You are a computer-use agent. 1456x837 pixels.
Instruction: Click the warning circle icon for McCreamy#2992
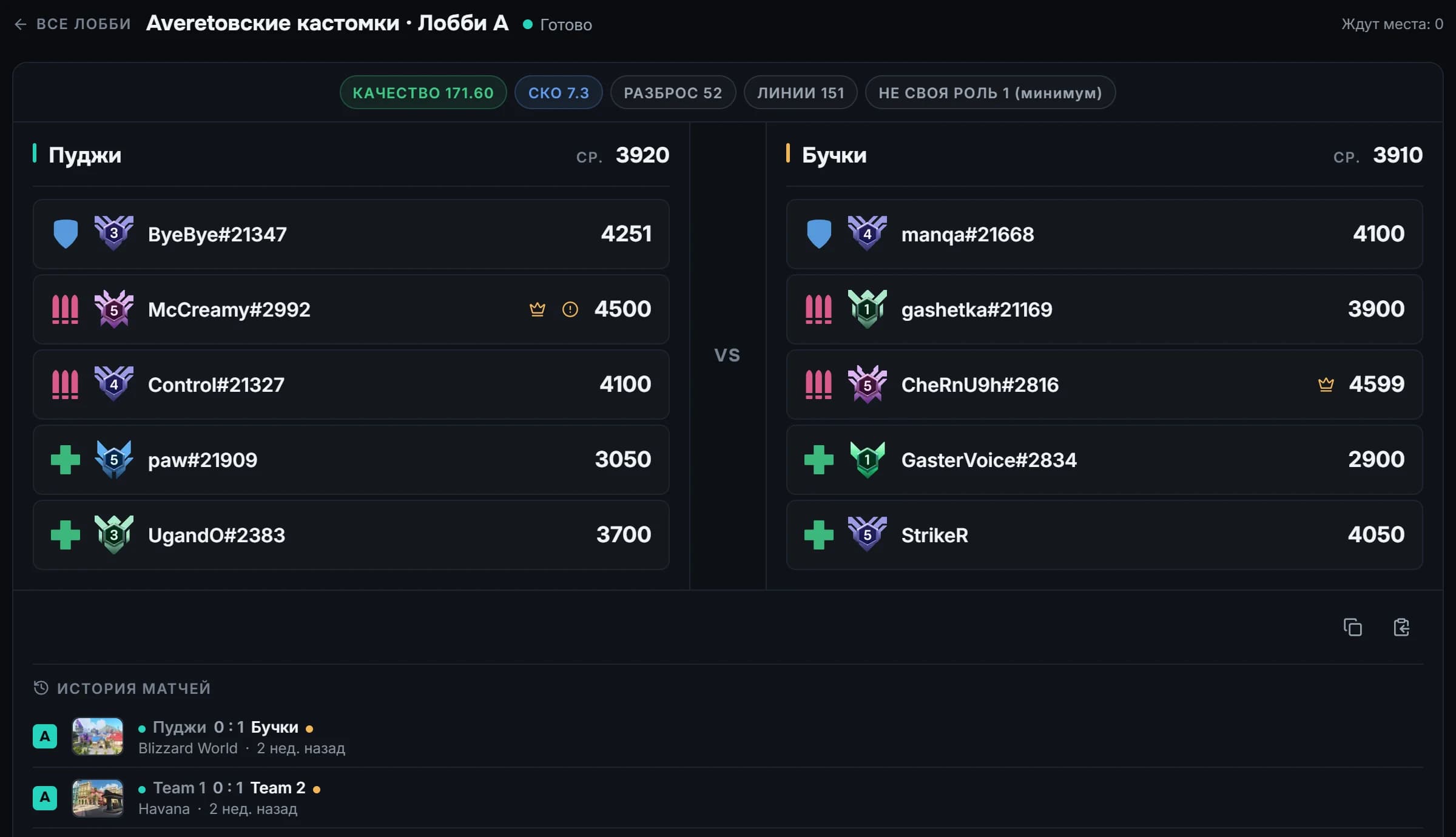point(570,309)
